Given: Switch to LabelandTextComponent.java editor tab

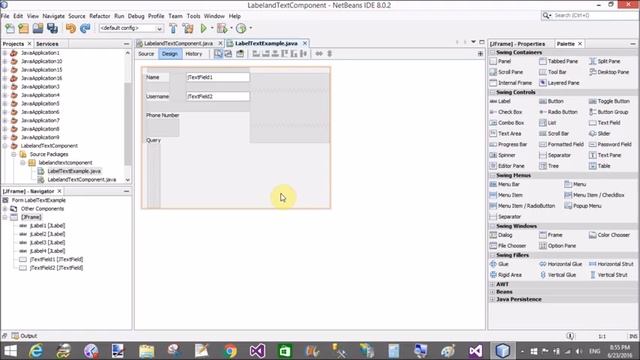Looking at the screenshot, I should tap(178, 43).
